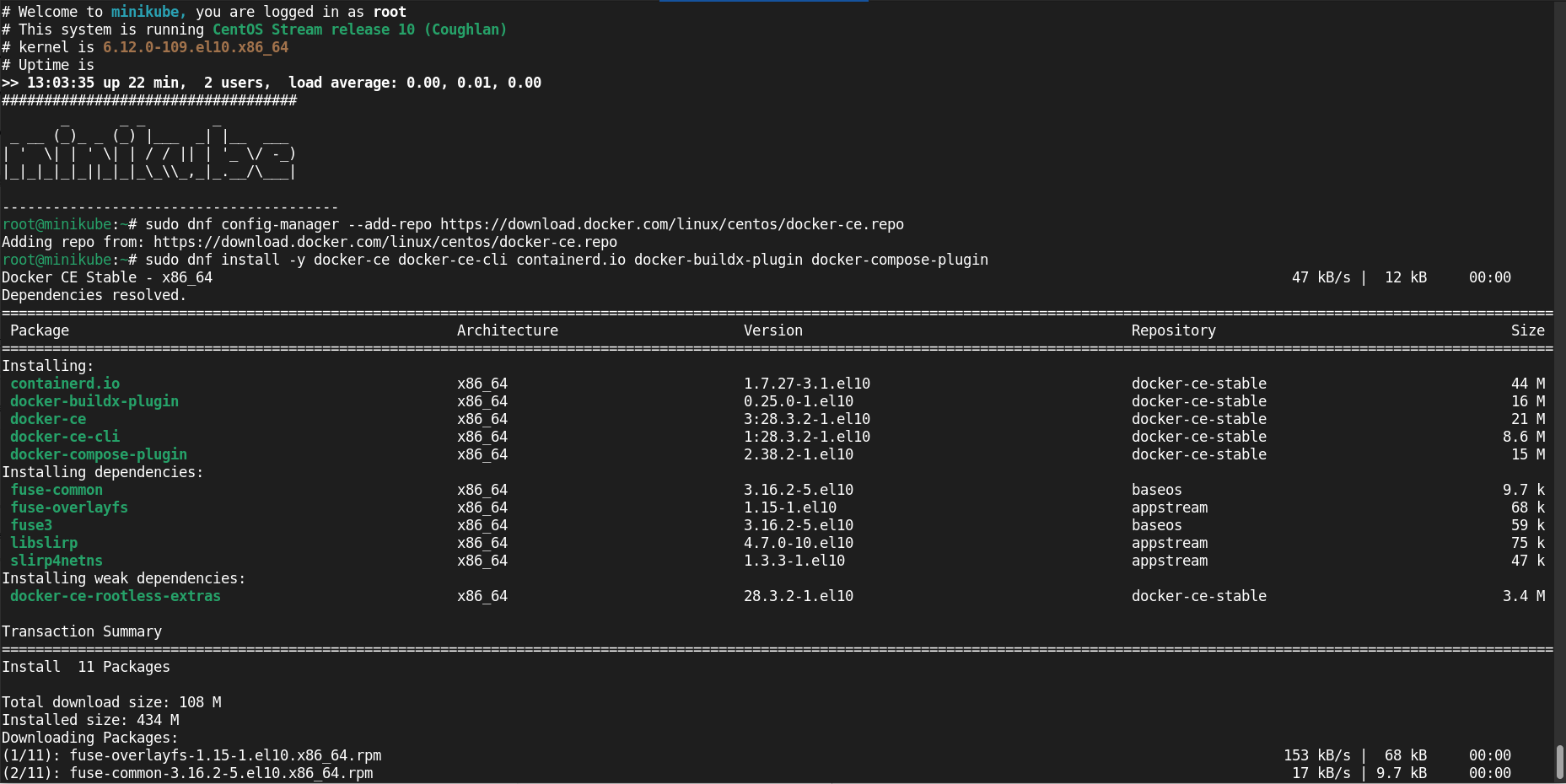Click the docker-compose-plugin package name
The width and height of the screenshot is (1566, 784).
[99, 454]
